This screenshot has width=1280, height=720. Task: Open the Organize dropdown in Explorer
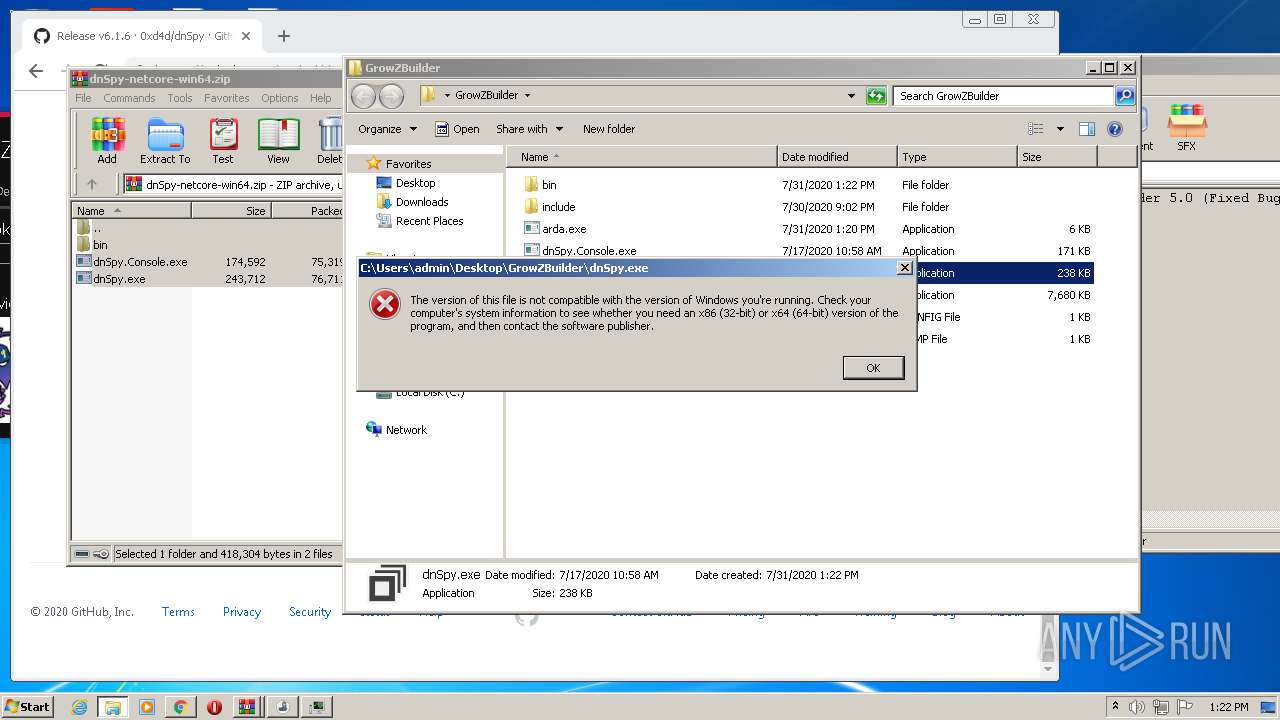tap(387, 129)
